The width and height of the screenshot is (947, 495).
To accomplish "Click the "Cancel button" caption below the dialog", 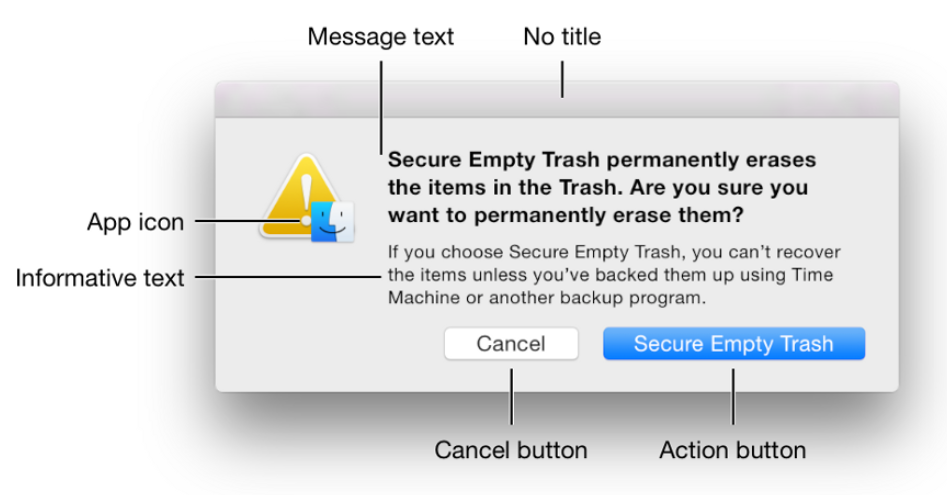I will 510,450.
